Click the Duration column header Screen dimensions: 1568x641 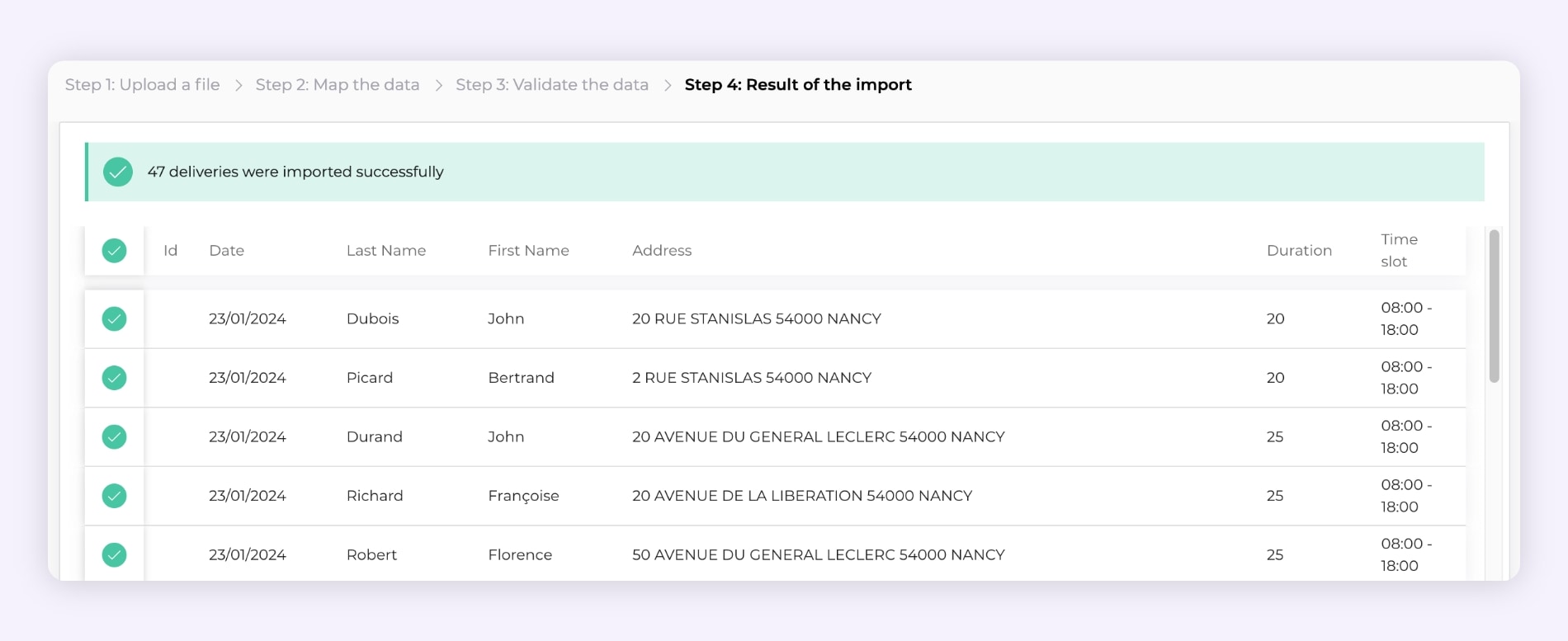1300,250
